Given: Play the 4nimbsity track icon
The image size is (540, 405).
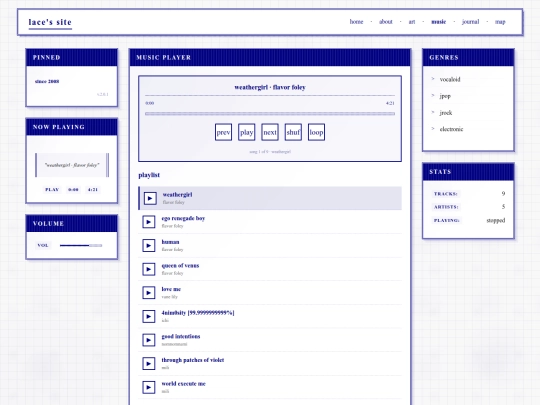Looking at the screenshot, I should (149, 316).
